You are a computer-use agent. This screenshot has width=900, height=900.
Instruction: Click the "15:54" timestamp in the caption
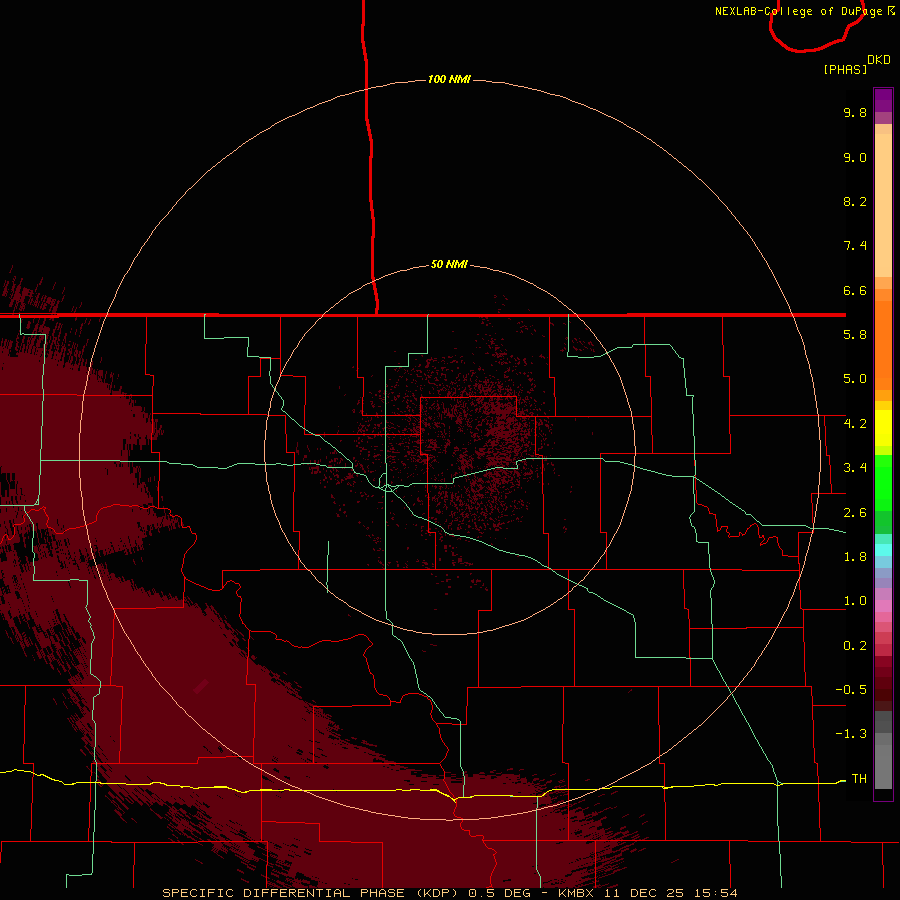[x=716, y=893]
